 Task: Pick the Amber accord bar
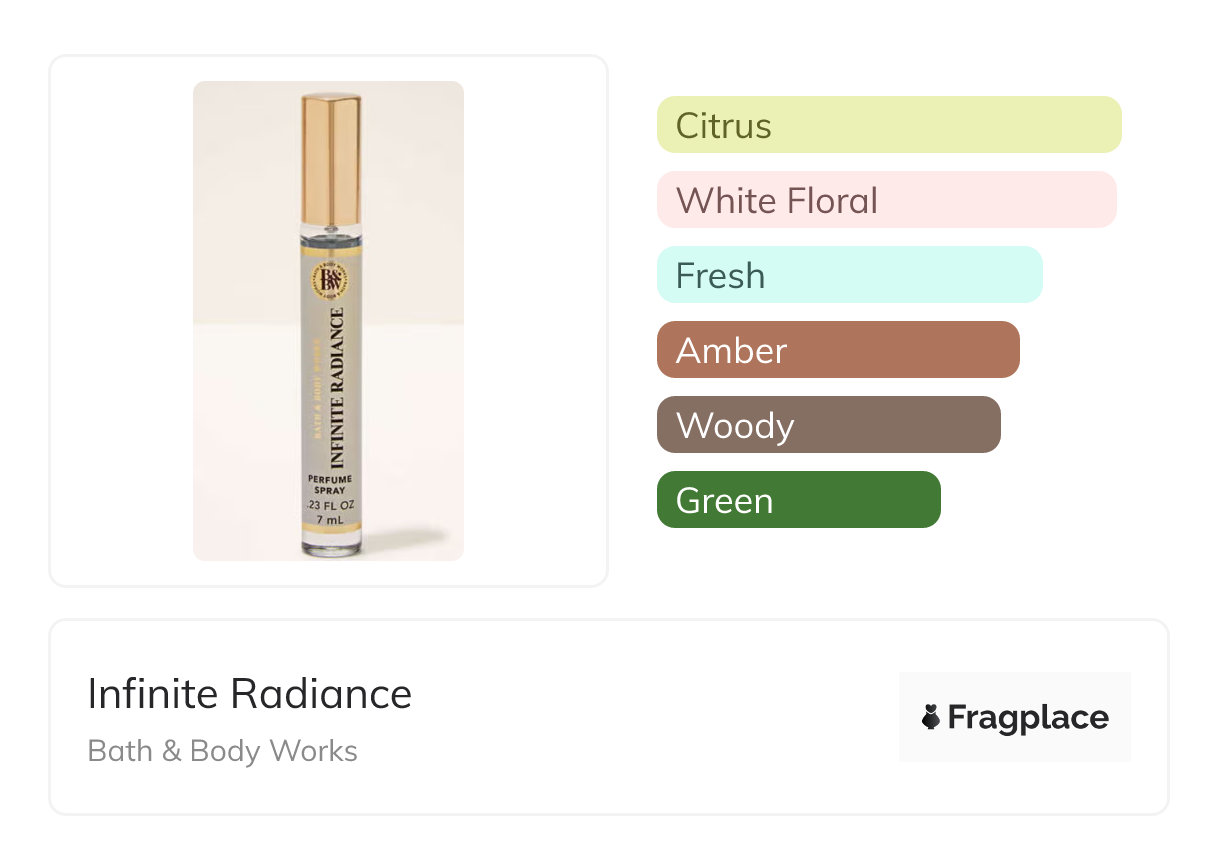(837, 350)
